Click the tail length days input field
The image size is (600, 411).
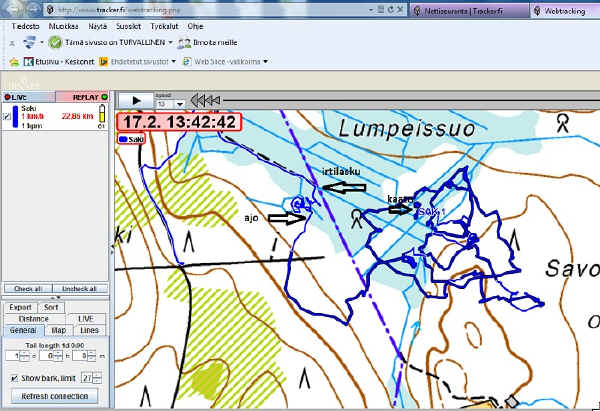10,355
